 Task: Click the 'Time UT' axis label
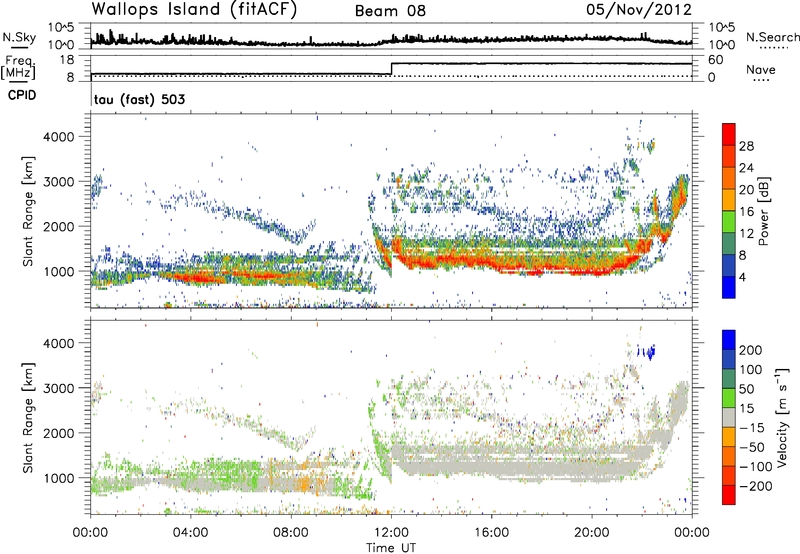tap(391, 547)
